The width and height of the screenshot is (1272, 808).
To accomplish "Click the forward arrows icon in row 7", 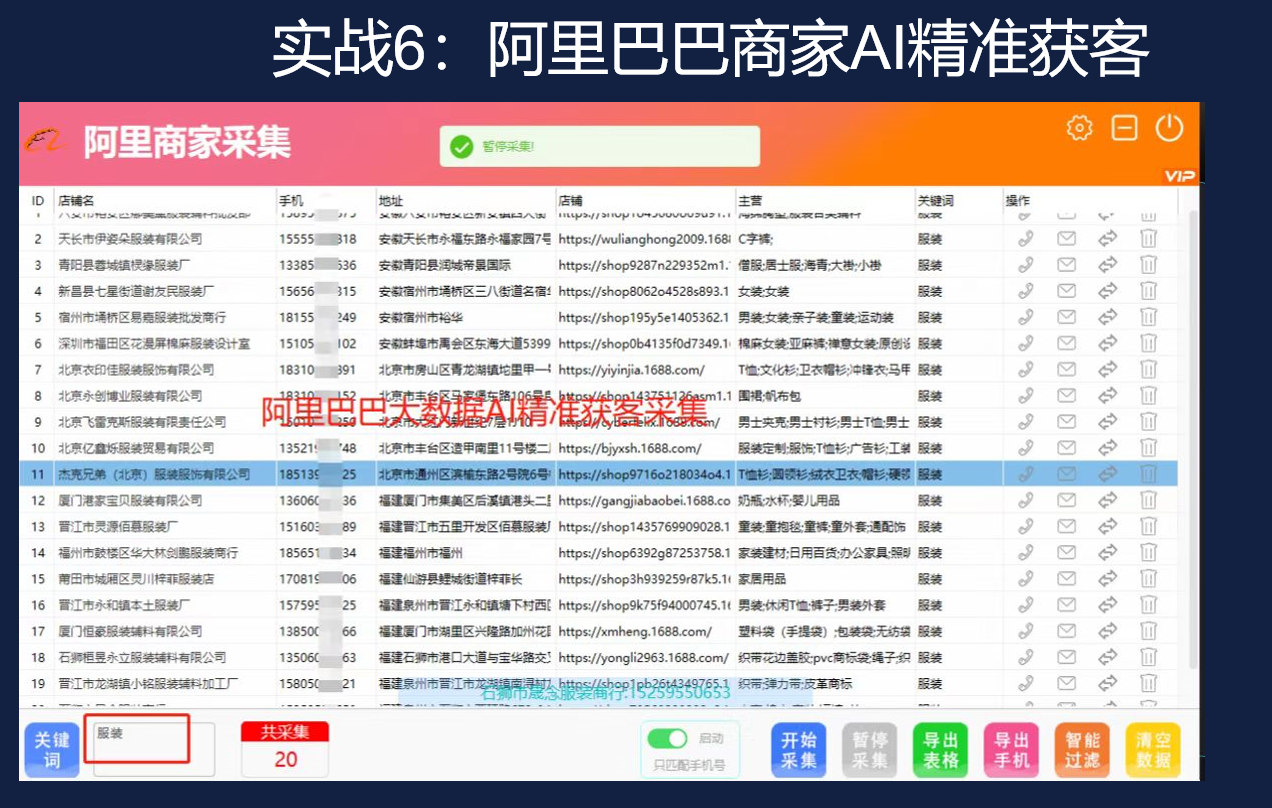I will (x=1108, y=370).
